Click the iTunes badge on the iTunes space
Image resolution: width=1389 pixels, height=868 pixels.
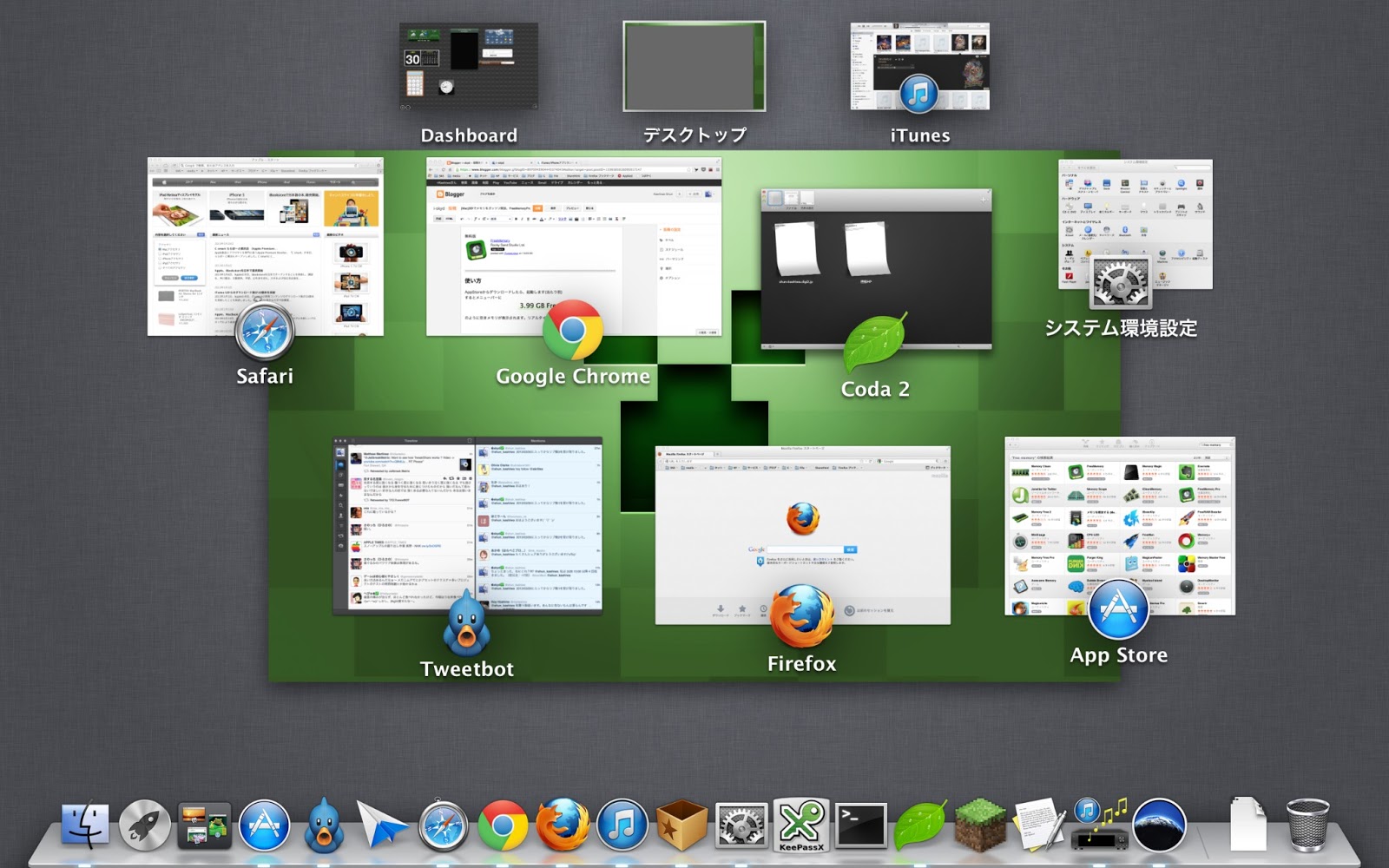919,94
